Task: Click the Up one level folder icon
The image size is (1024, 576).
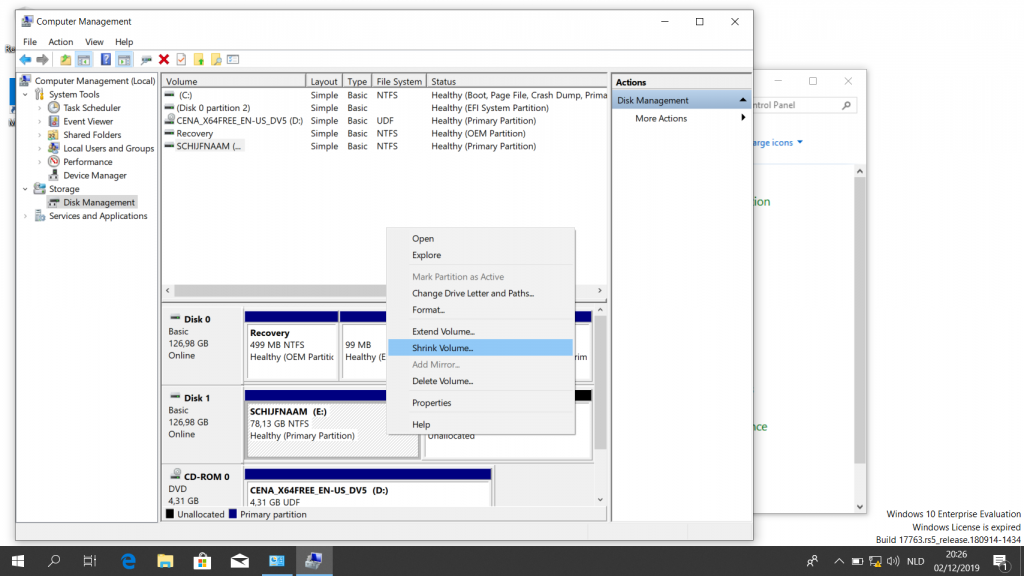Action: pos(65,59)
